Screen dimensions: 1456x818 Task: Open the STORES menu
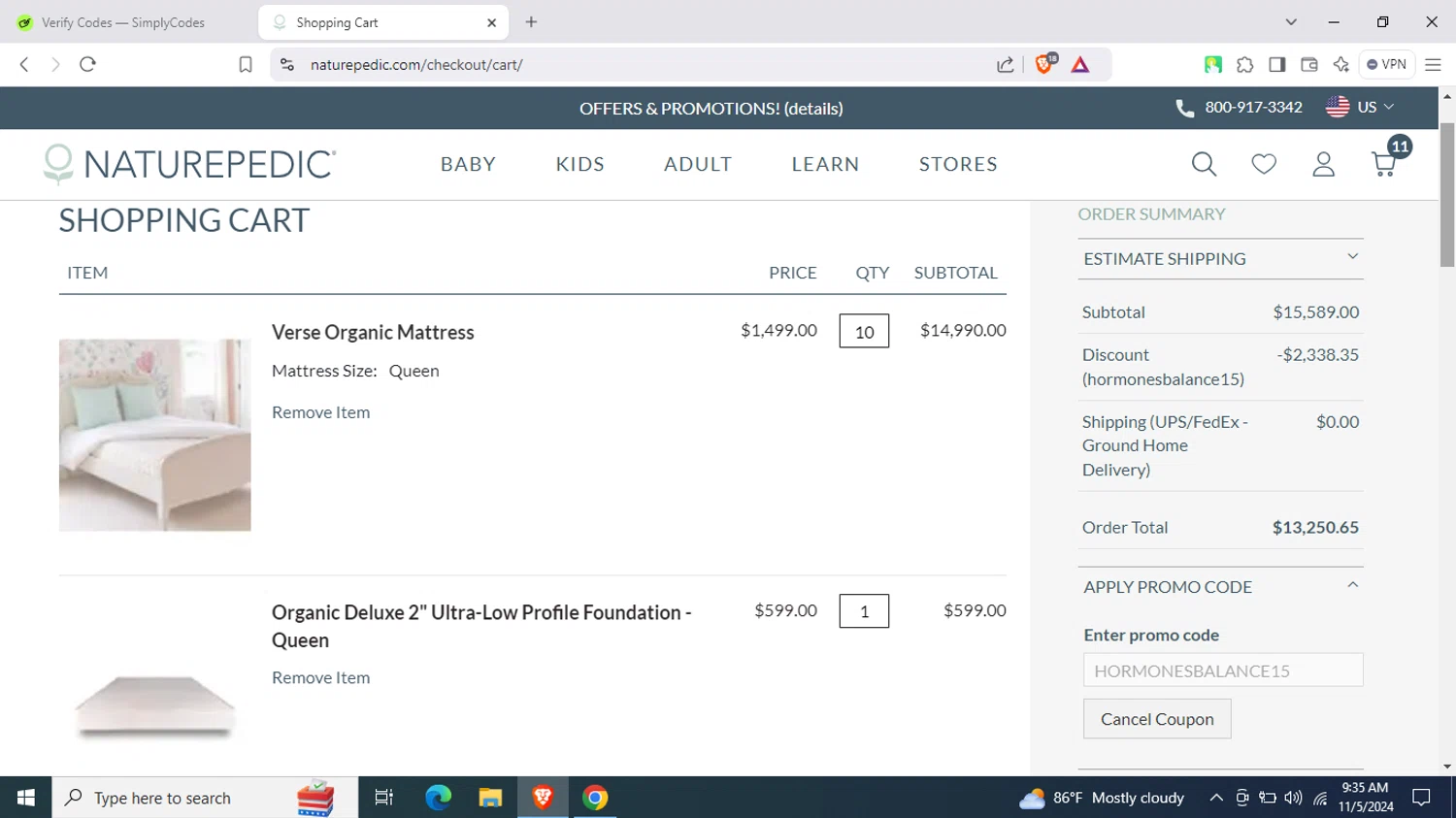coord(958,164)
